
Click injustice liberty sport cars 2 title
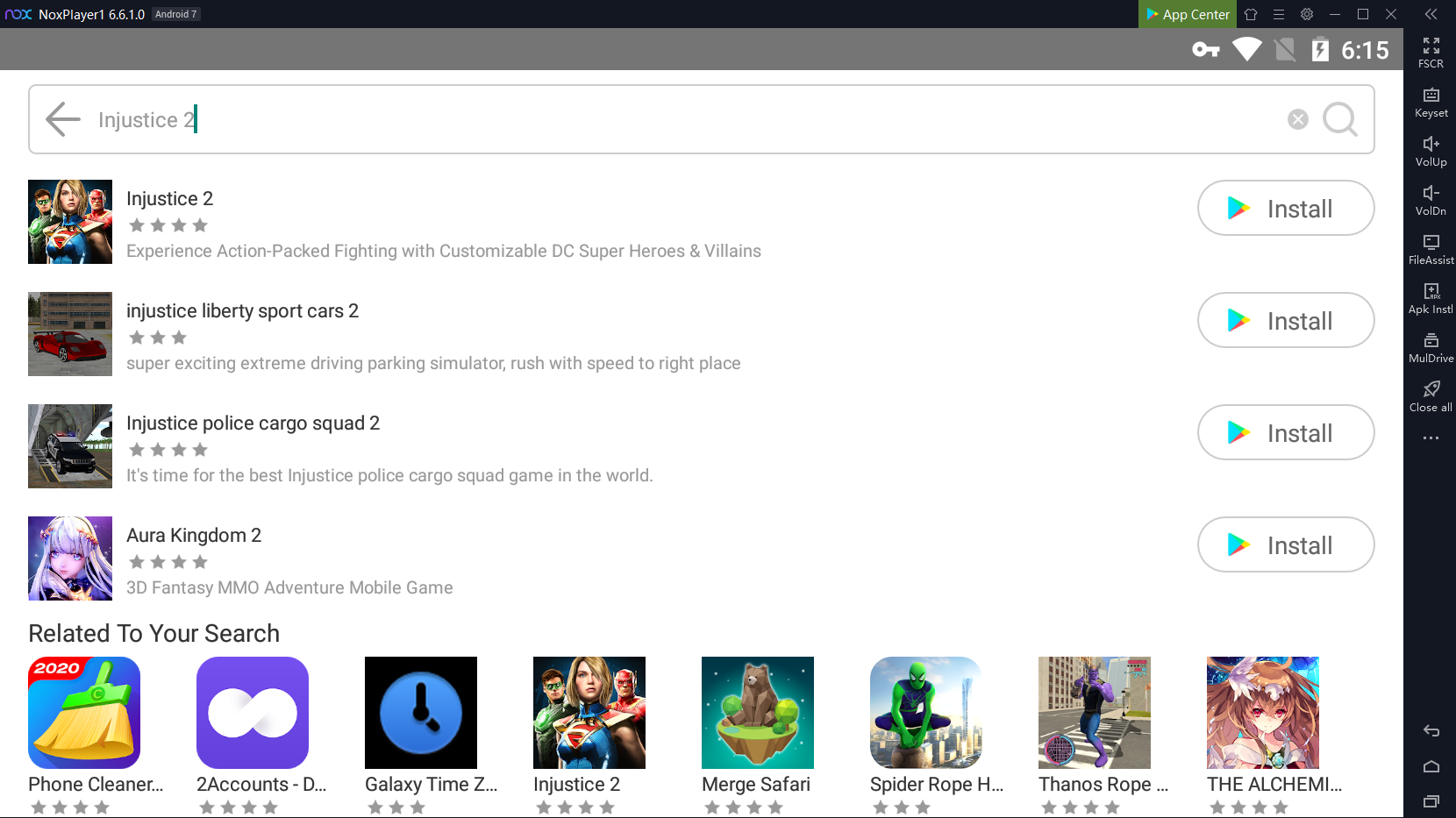pos(242,311)
